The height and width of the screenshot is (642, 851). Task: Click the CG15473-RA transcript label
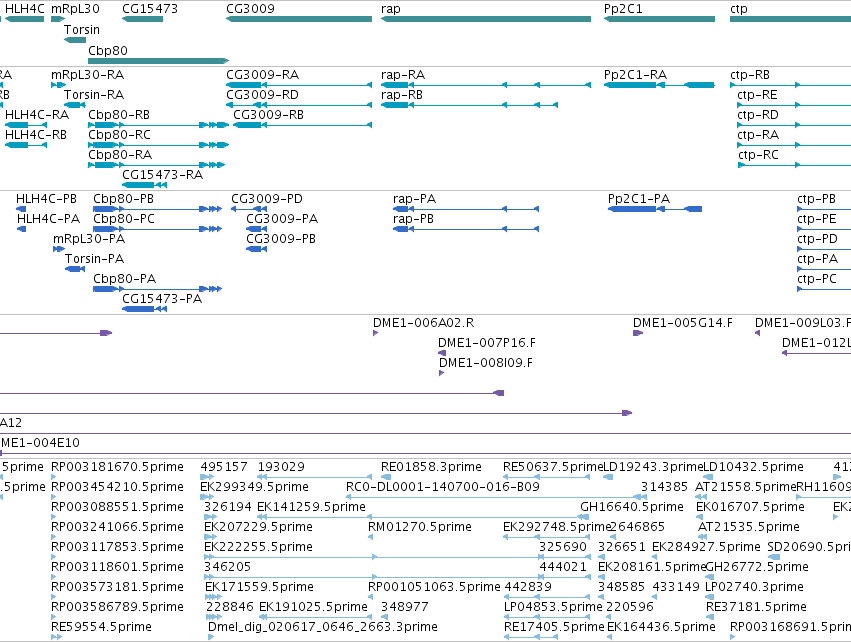162,174
